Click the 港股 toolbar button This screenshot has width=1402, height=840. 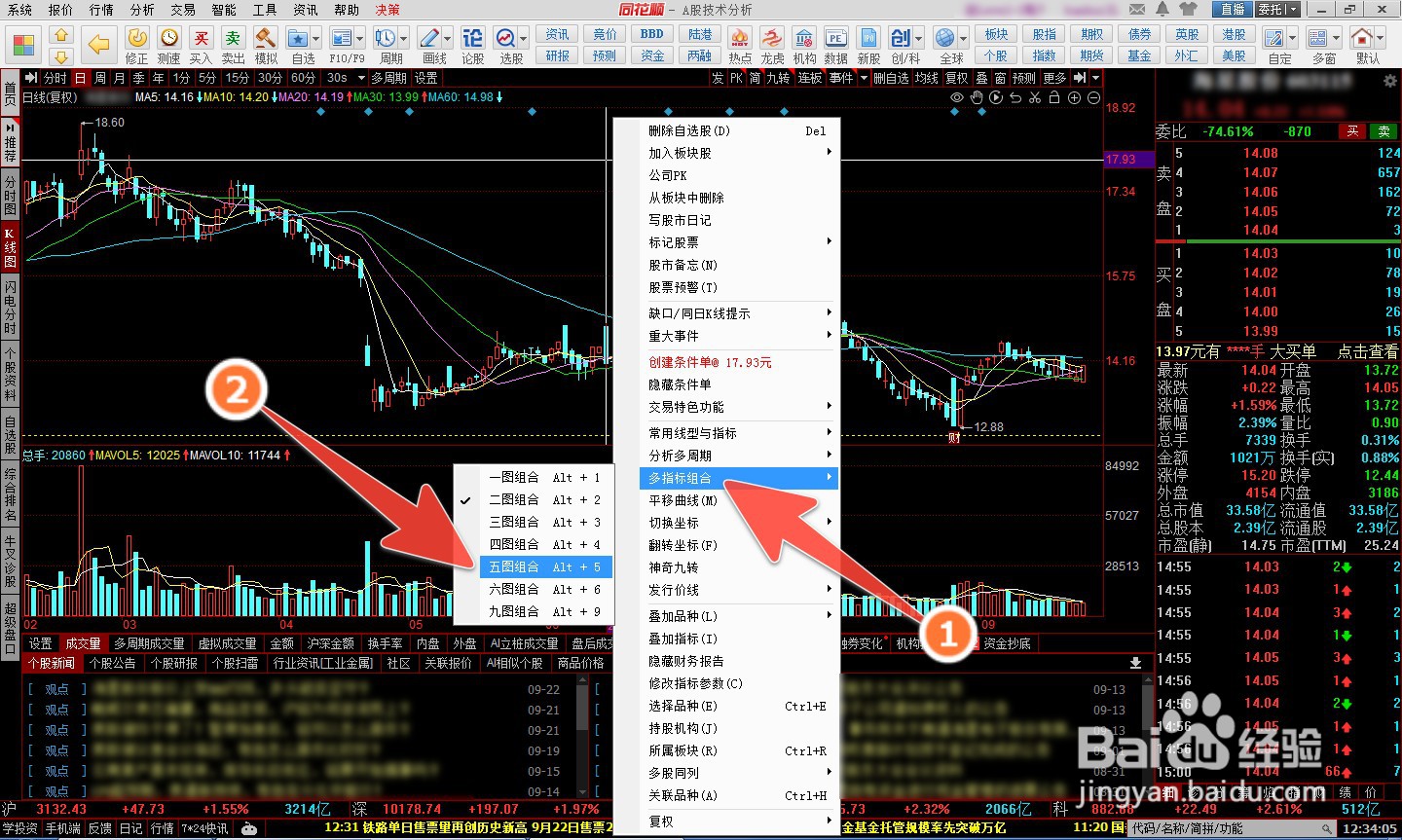1234,34
